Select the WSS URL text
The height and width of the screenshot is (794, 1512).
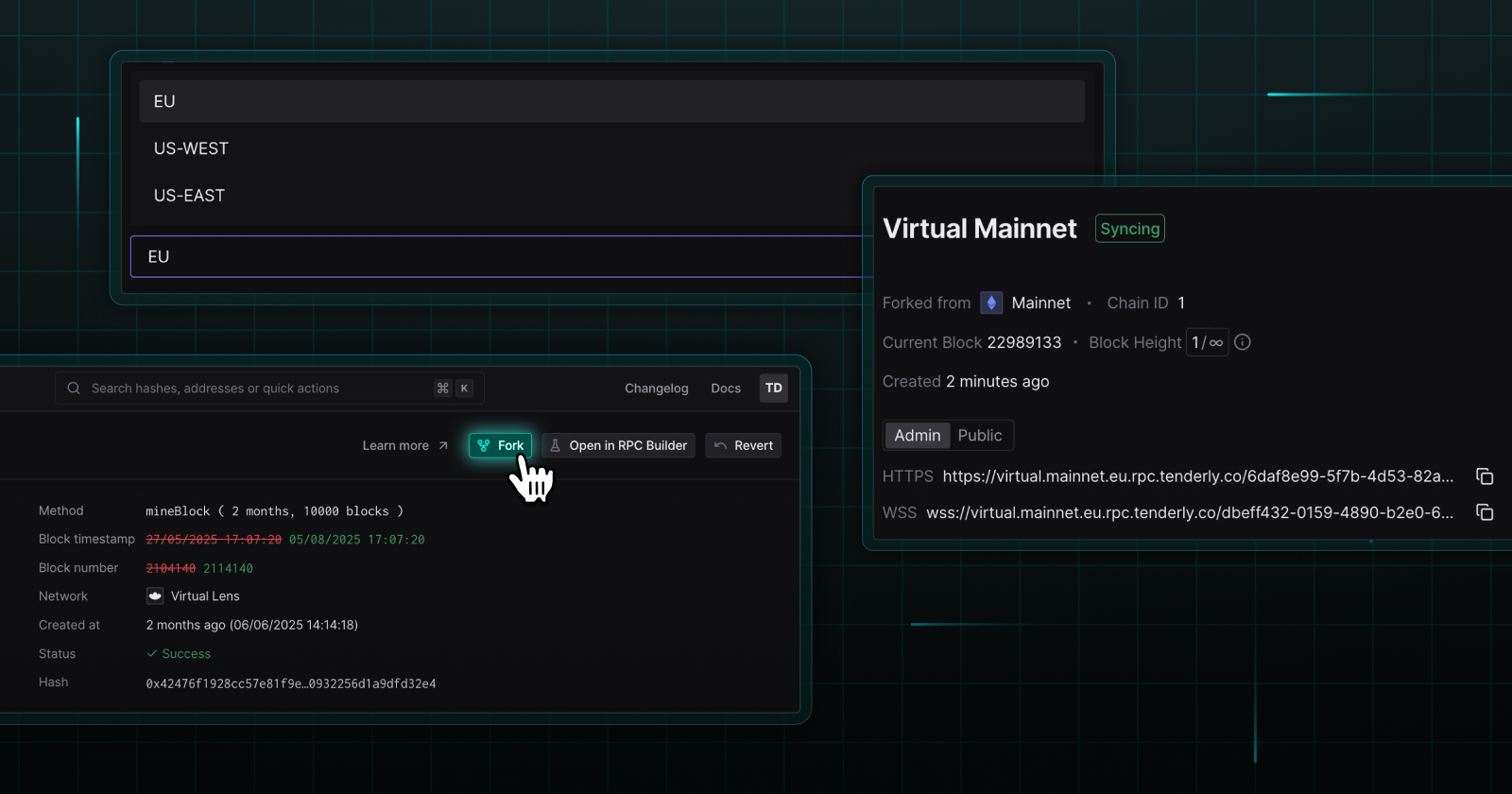click(x=1190, y=512)
